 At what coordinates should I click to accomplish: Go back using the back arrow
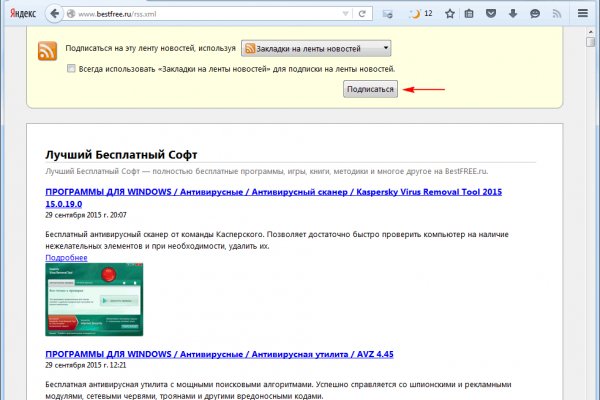[x=54, y=14]
